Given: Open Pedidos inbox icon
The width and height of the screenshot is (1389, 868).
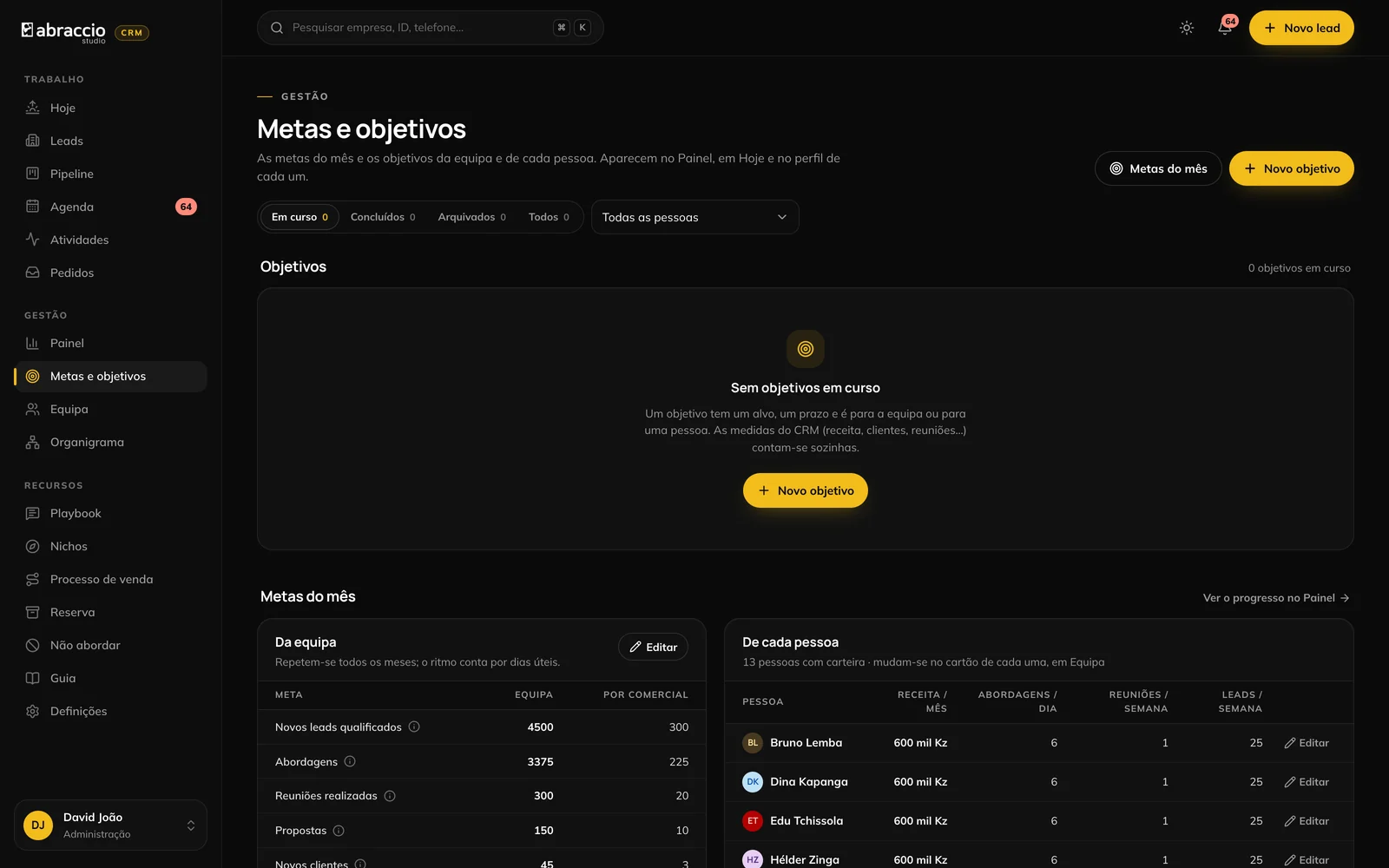Looking at the screenshot, I should [x=32, y=273].
